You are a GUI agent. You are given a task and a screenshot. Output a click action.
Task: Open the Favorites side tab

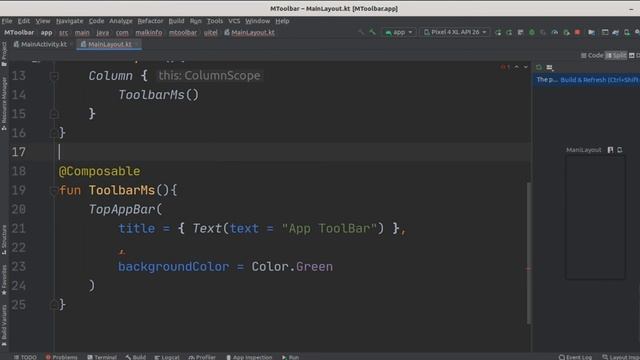coord(4,280)
